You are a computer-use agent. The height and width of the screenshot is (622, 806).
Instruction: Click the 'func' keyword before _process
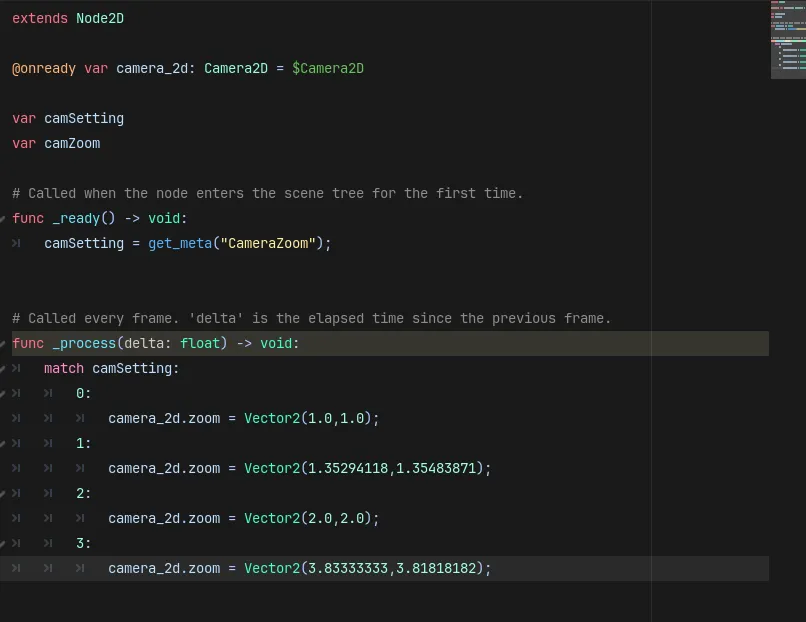28,343
